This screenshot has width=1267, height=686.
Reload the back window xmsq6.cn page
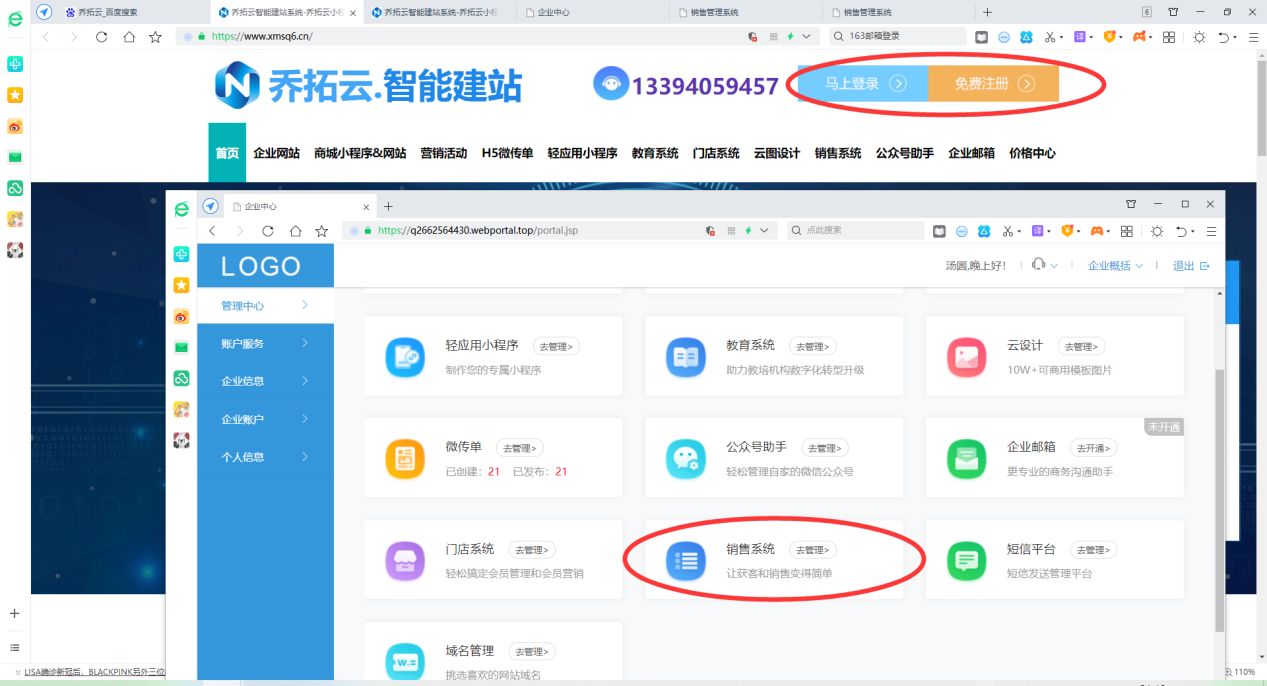pyautogui.click(x=101, y=37)
